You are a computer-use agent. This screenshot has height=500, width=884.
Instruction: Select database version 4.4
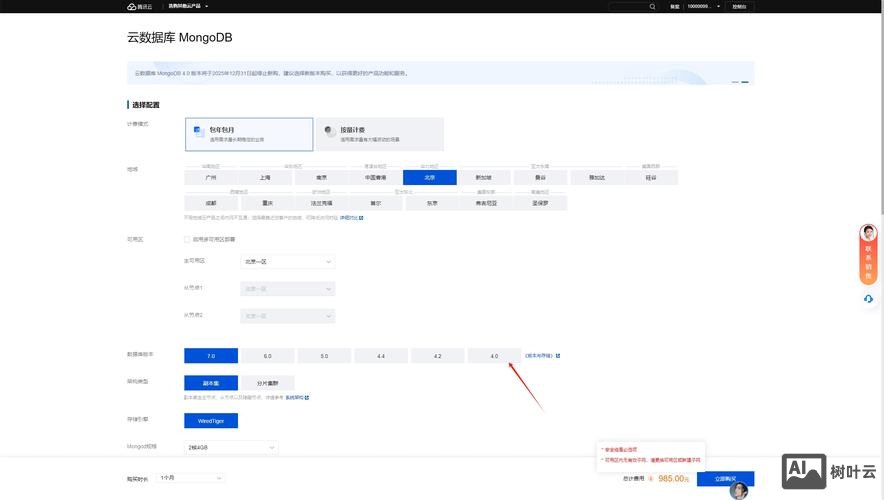(x=381, y=356)
